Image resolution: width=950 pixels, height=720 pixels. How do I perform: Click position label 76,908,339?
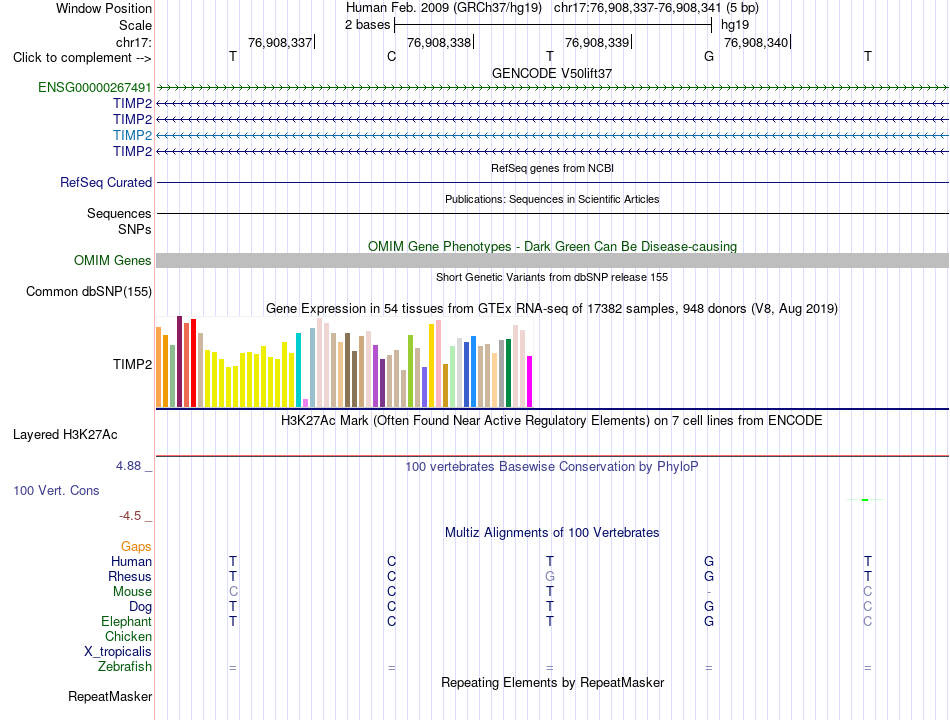597,42
